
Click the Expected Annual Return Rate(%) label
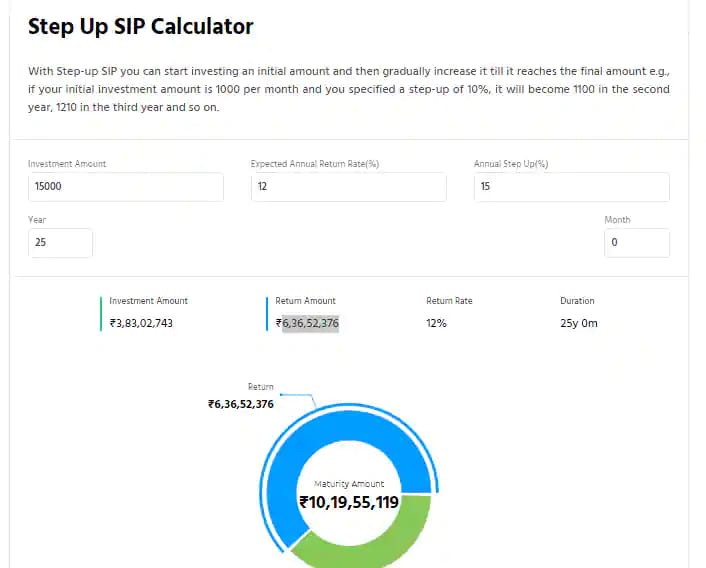[314, 163]
